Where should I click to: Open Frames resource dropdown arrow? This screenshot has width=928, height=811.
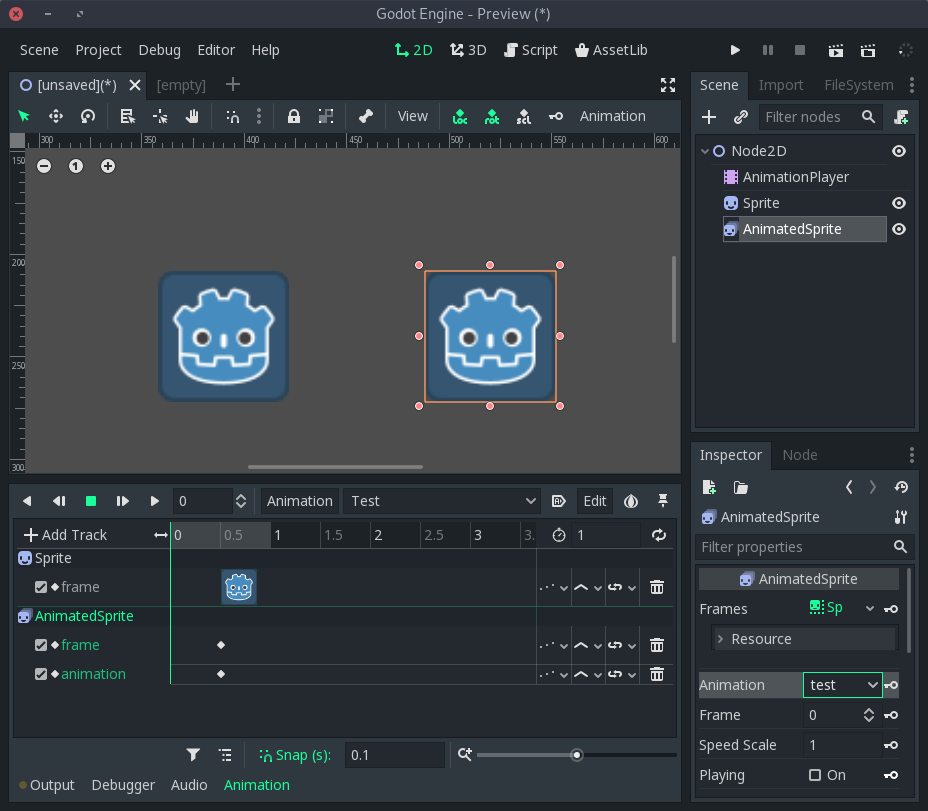pyautogui.click(x=869, y=609)
